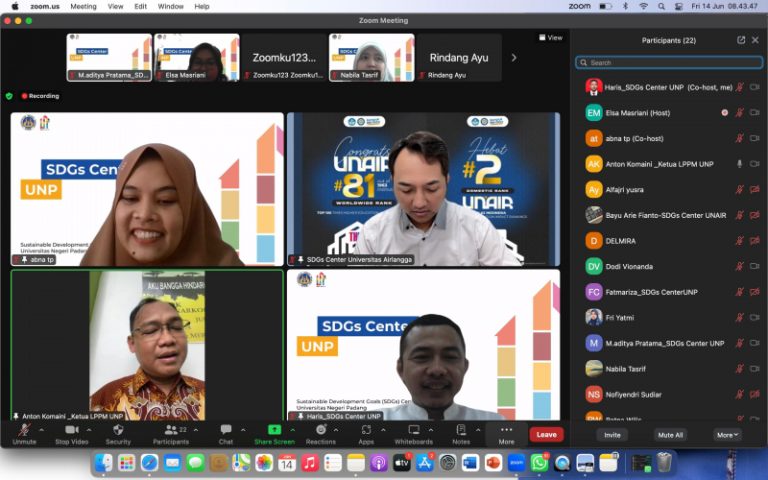The width and height of the screenshot is (768, 480).
Task: Click the Unmute microphone icon
Action: (24, 430)
